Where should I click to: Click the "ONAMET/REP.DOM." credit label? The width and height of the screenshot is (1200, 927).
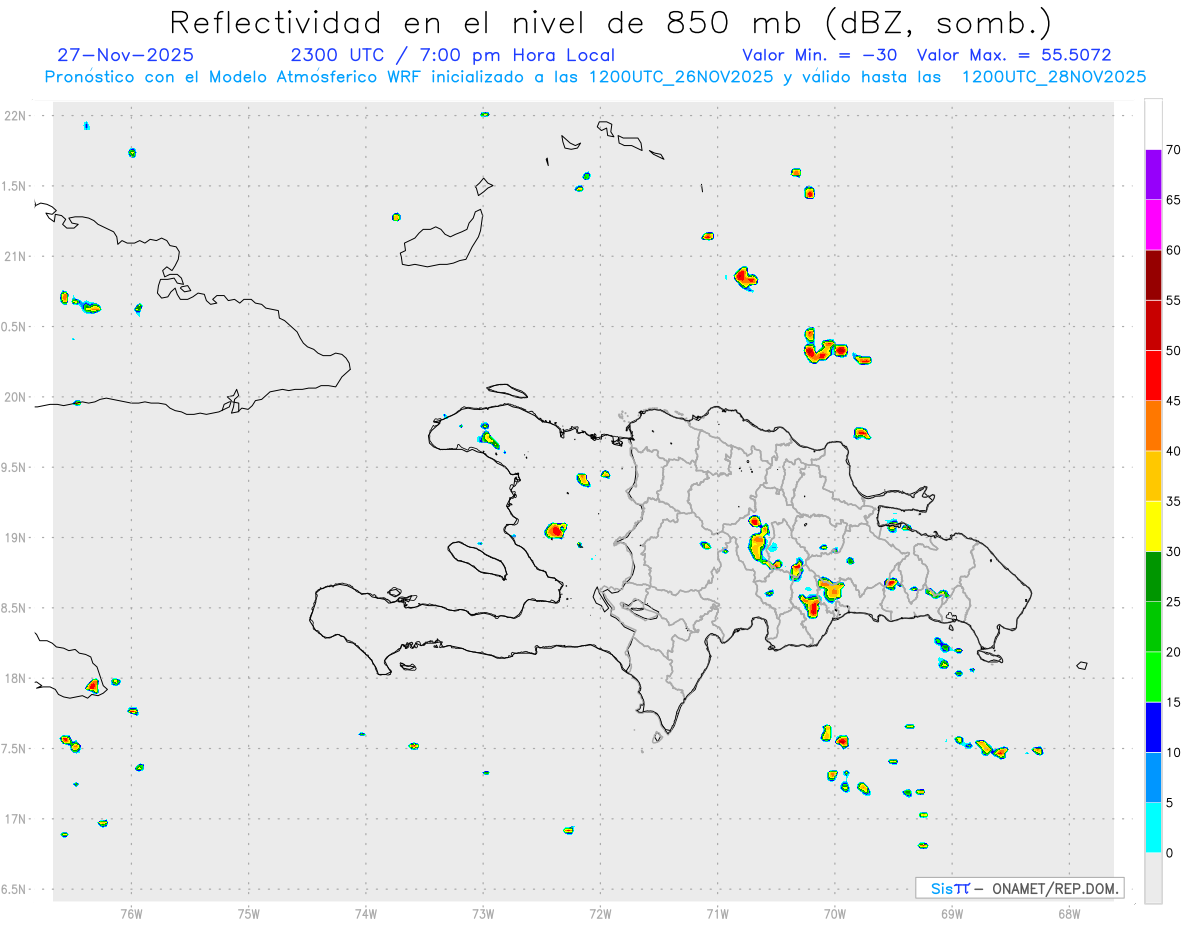click(1054, 888)
